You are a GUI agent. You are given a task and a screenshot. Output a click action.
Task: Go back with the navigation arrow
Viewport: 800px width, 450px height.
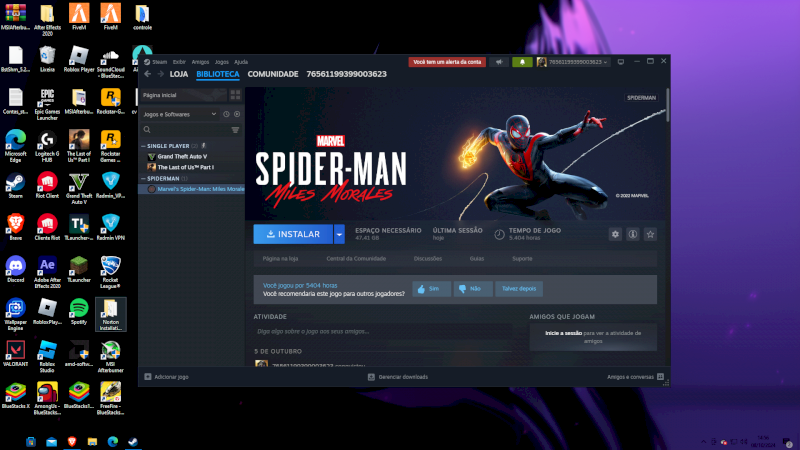147,74
